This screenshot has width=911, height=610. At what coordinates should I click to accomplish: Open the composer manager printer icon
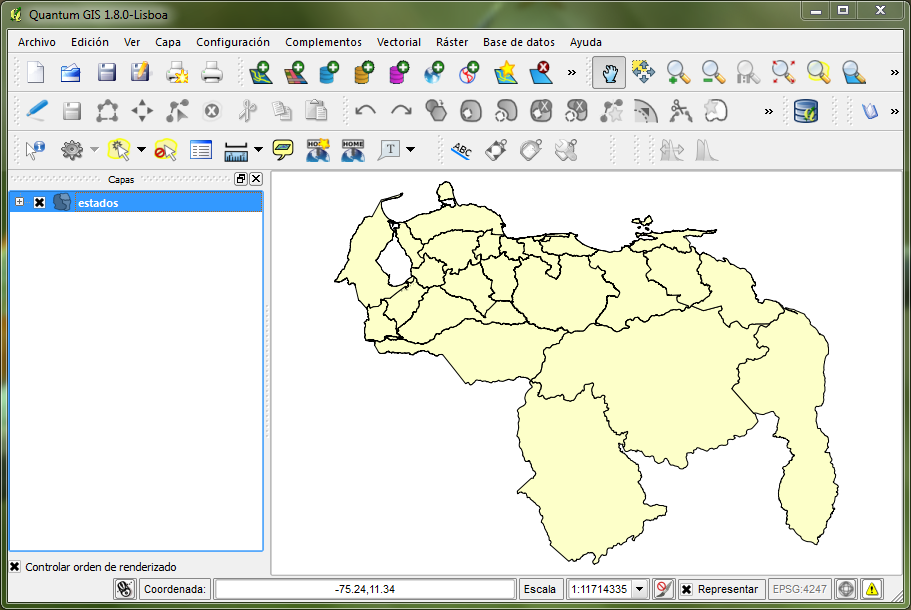pos(212,73)
